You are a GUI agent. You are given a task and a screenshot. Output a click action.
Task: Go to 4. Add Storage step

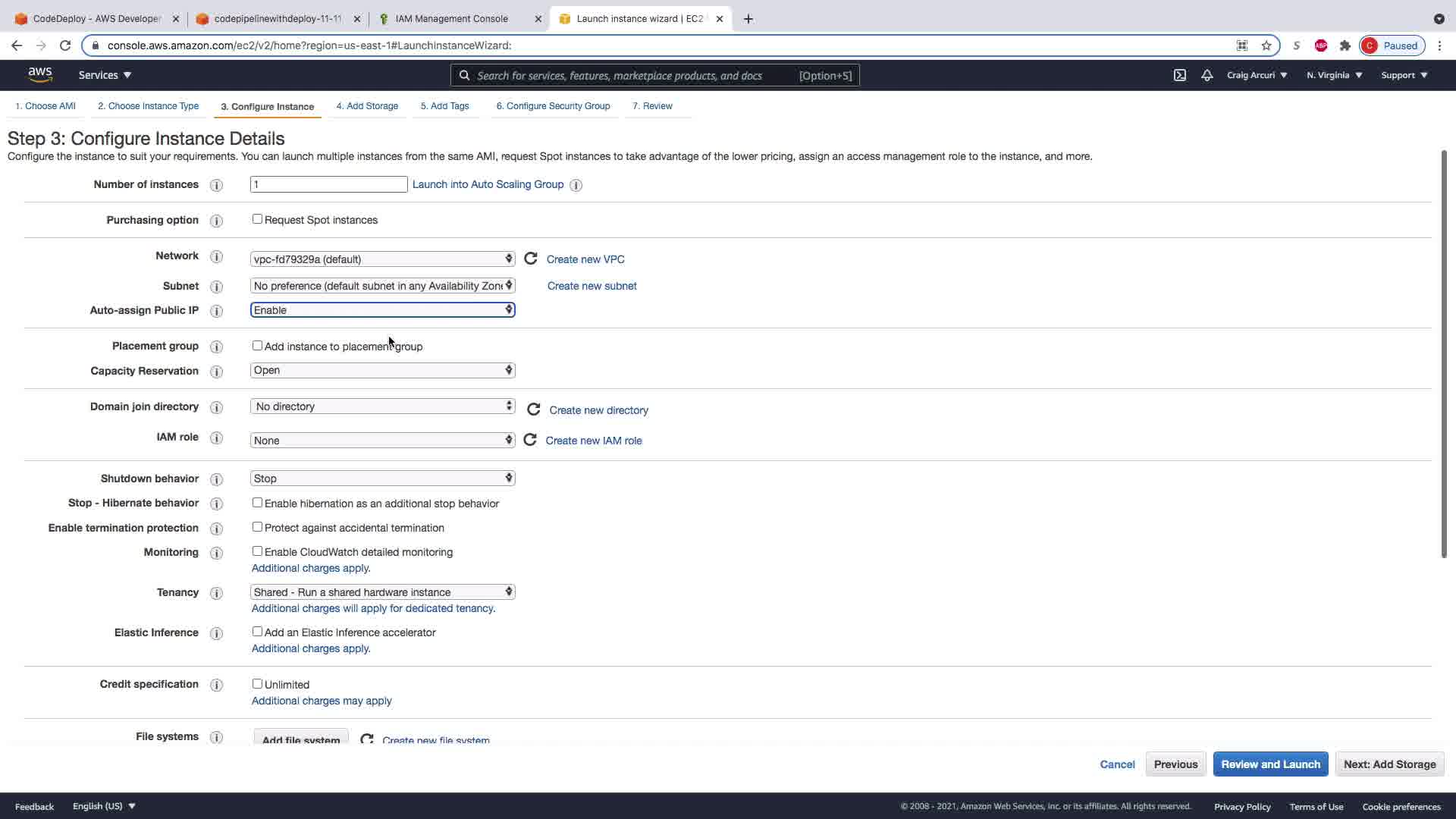point(367,106)
